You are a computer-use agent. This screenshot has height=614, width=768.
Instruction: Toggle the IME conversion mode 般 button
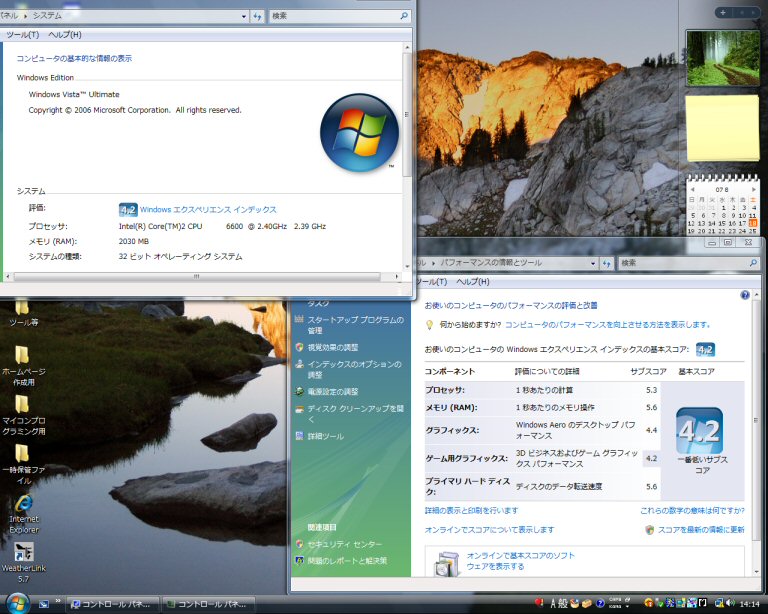(563, 603)
